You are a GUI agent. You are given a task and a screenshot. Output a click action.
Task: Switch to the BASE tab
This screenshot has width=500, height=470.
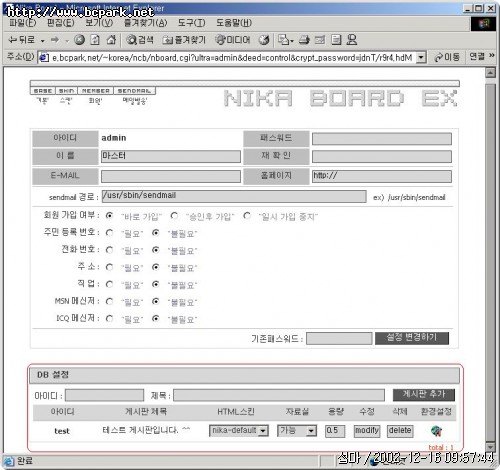43,91
